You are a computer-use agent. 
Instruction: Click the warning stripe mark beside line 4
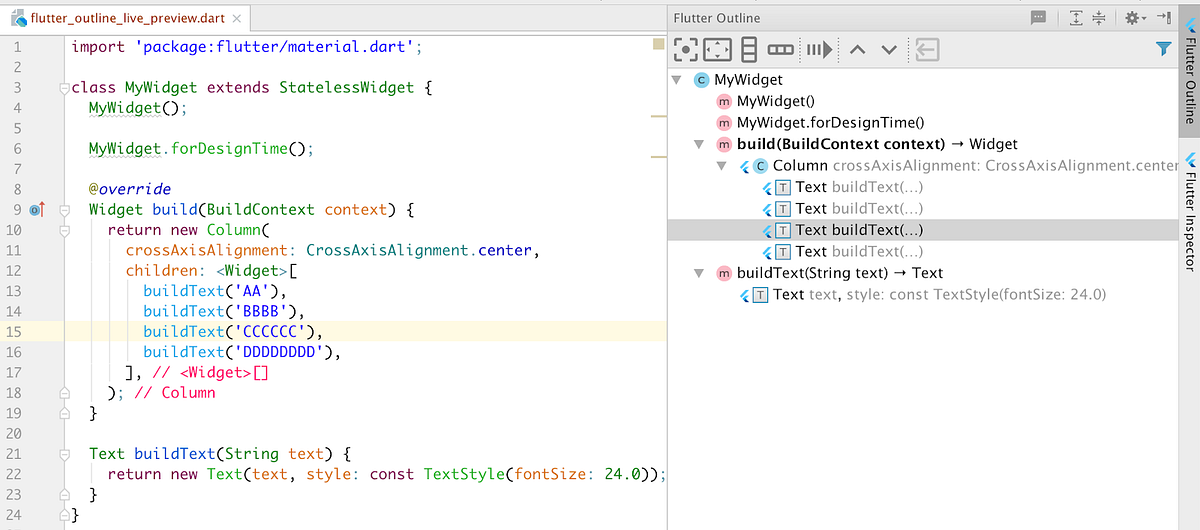point(657,117)
